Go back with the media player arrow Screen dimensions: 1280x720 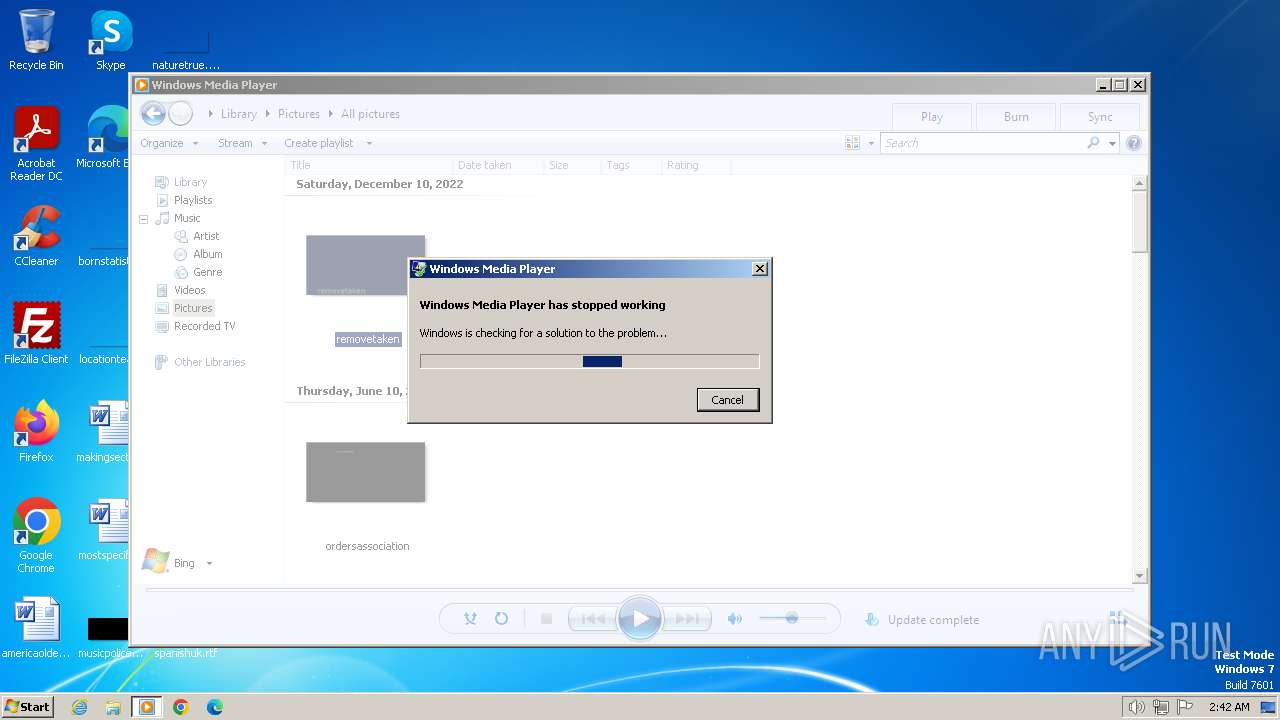point(153,113)
